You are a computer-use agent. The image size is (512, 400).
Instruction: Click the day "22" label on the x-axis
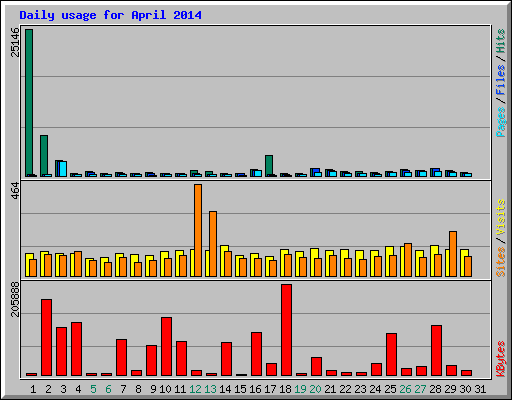[345, 389]
